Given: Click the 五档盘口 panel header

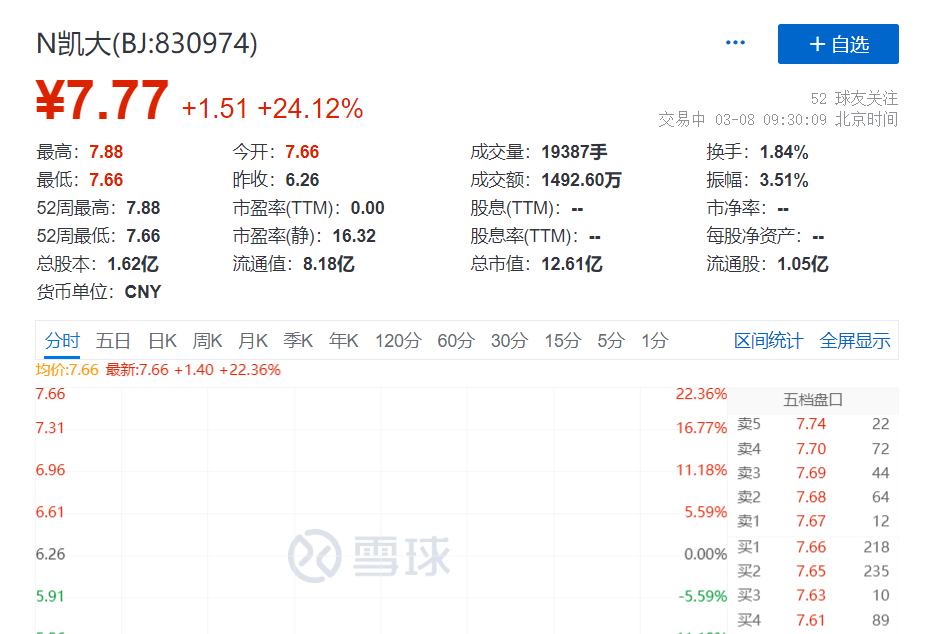Looking at the screenshot, I should pos(813,400).
